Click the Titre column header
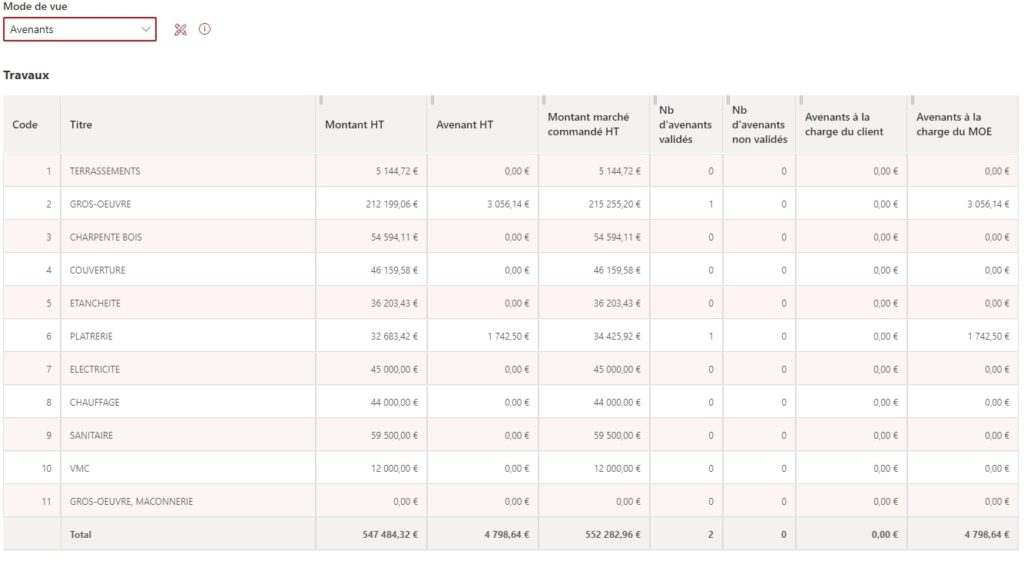Screen dimensions: 1024x564 pyautogui.click(x=81, y=125)
